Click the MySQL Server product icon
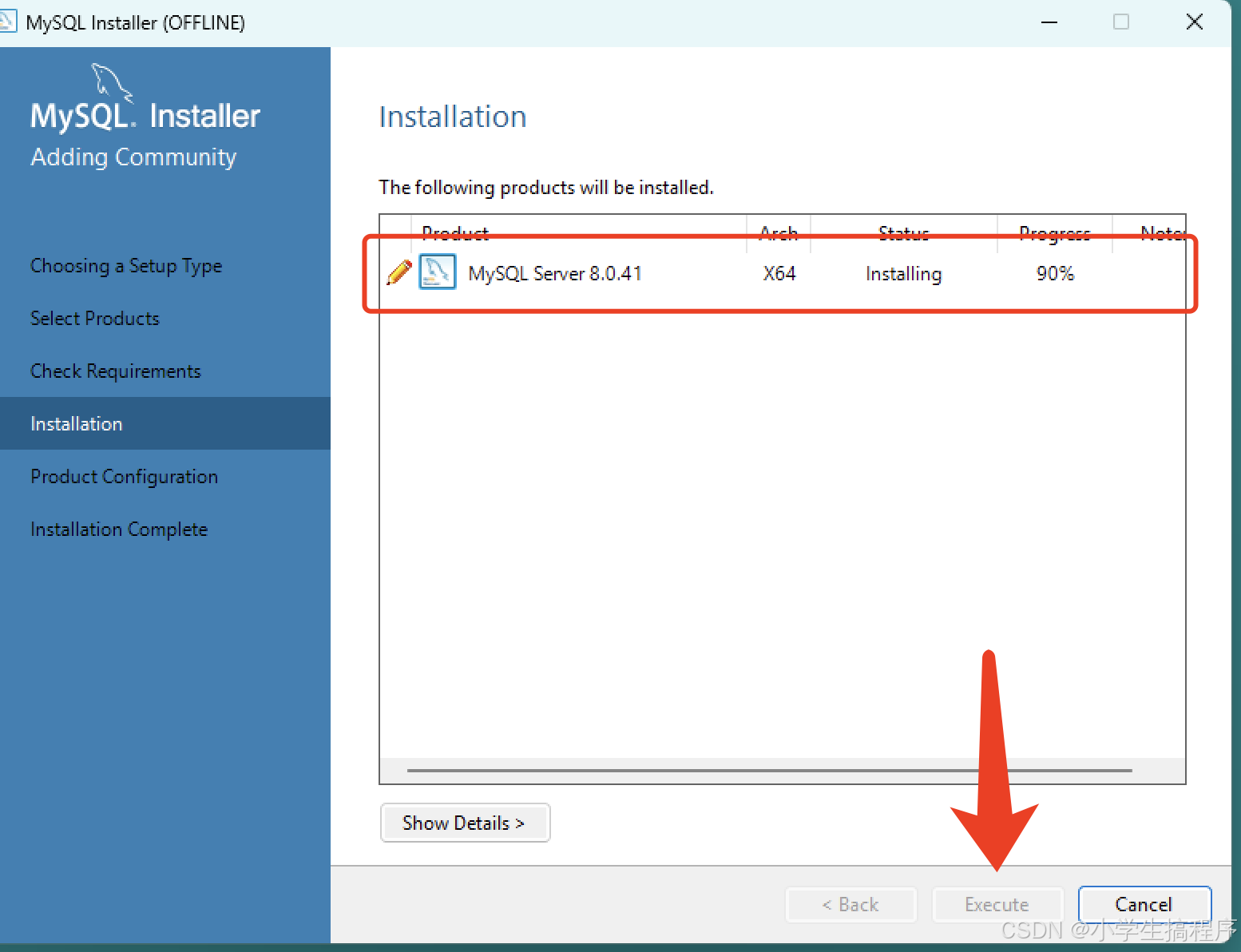This screenshot has height=952, width=1241. pyautogui.click(x=437, y=272)
